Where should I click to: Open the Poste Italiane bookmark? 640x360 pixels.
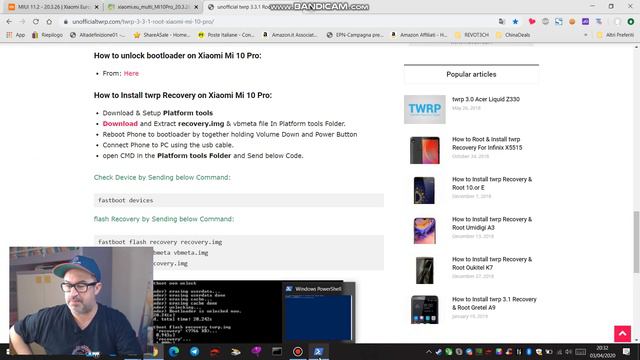click(226, 35)
